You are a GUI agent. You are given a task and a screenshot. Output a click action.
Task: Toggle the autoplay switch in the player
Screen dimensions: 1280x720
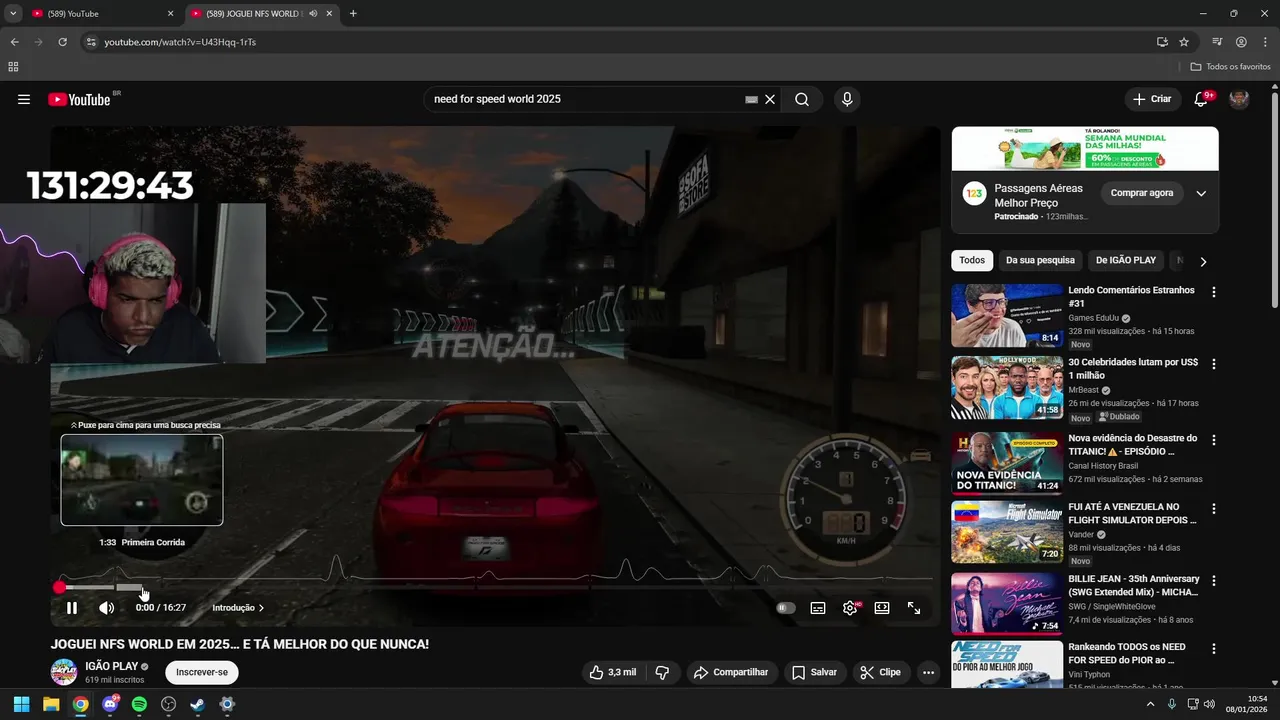786,608
